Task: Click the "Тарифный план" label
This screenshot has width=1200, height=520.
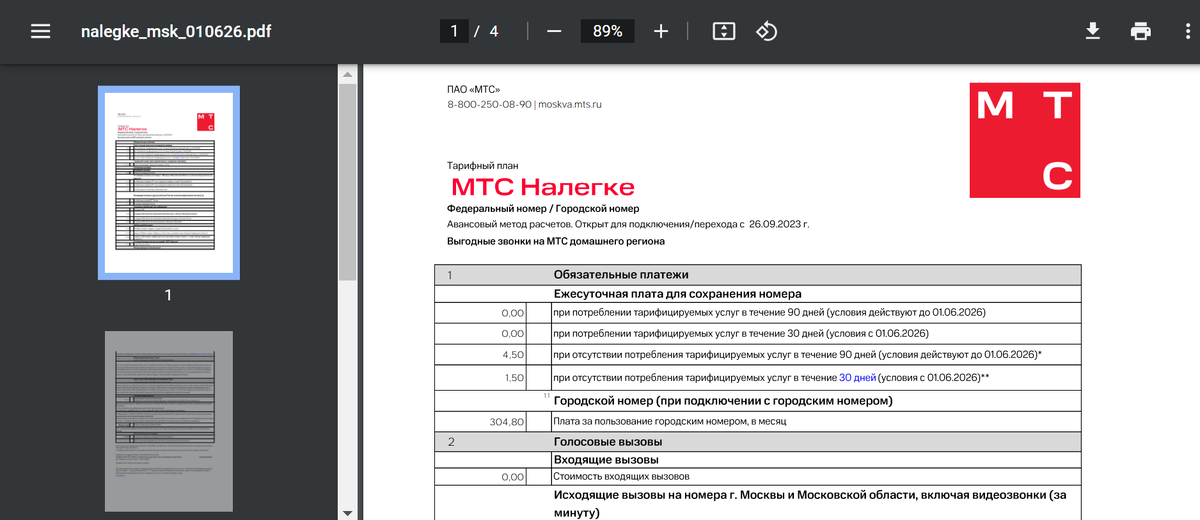Action: point(483,165)
